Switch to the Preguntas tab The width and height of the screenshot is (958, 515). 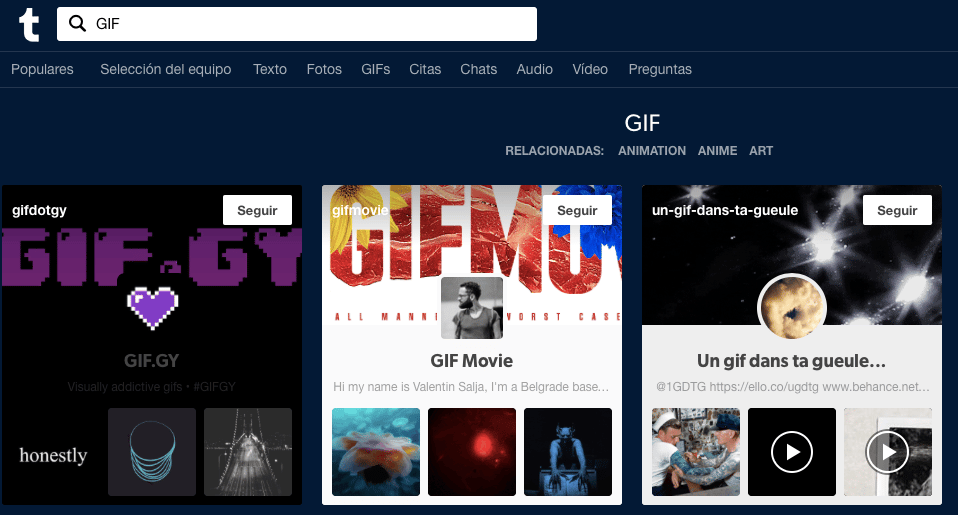660,70
